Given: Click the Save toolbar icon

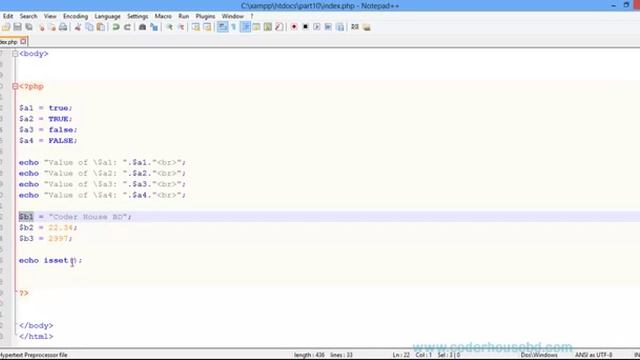Looking at the screenshot, I should (17, 27).
